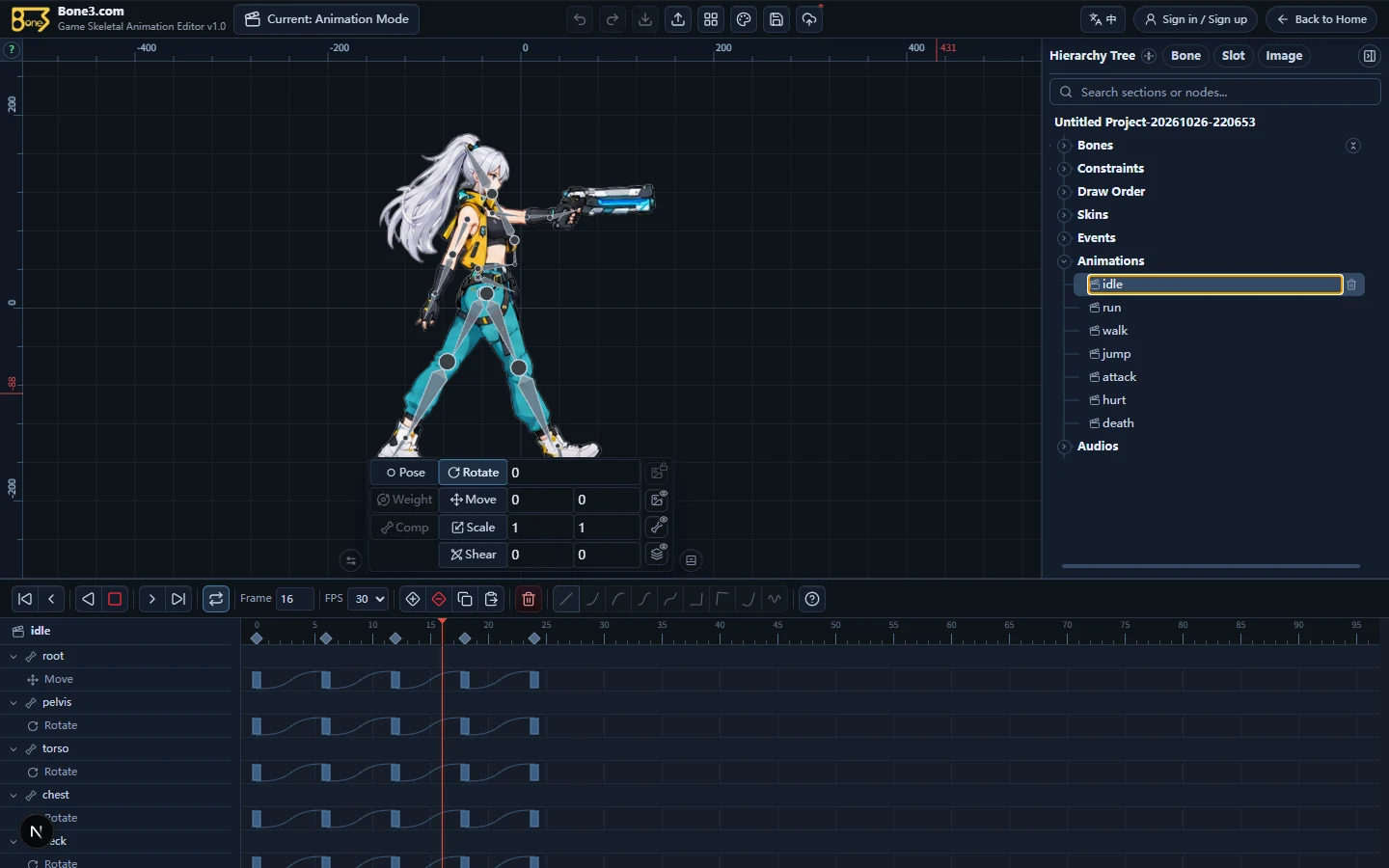The image size is (1389, 868).
Task: Click the save floppy disk icon
Action: (x=776, y=19)
